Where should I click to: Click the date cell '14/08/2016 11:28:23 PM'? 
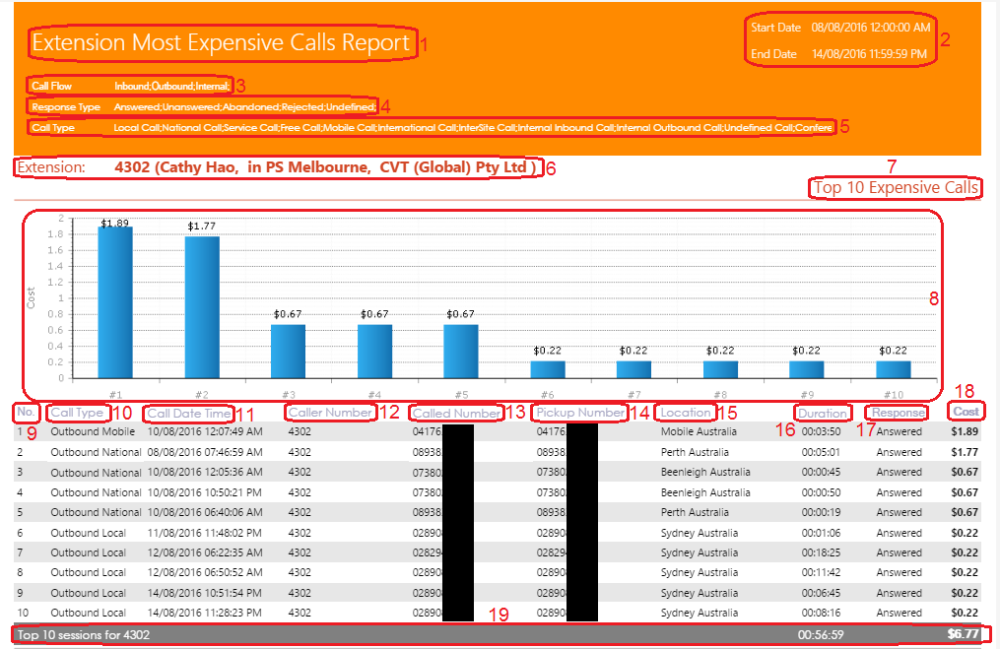coord(204,613)
